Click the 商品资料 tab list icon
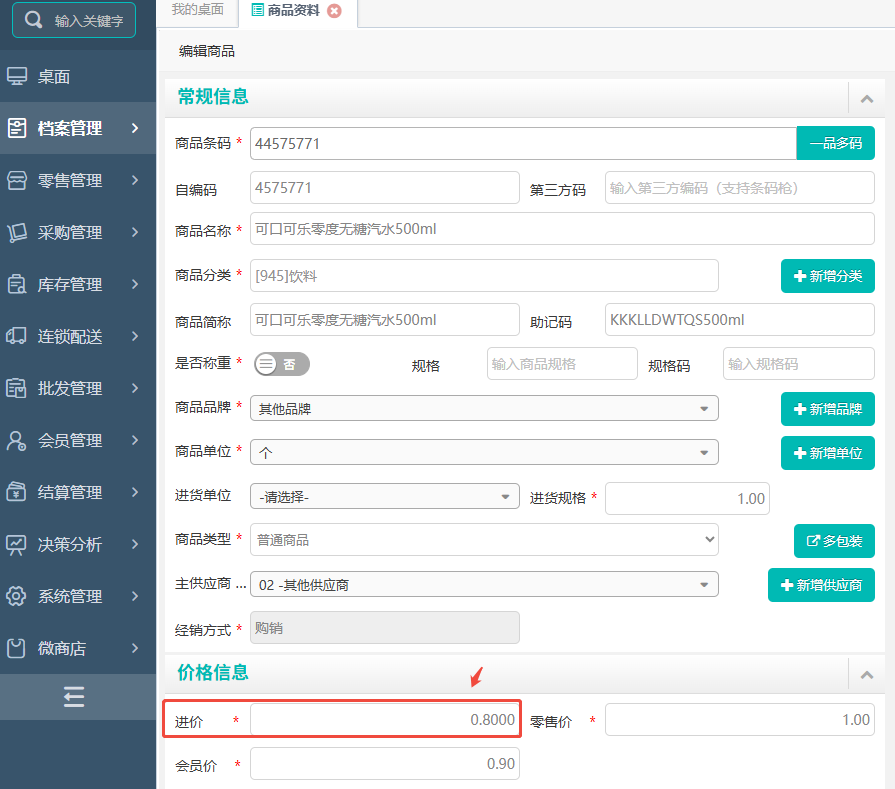This screenshot has height=789, width=895. point(257,10)
